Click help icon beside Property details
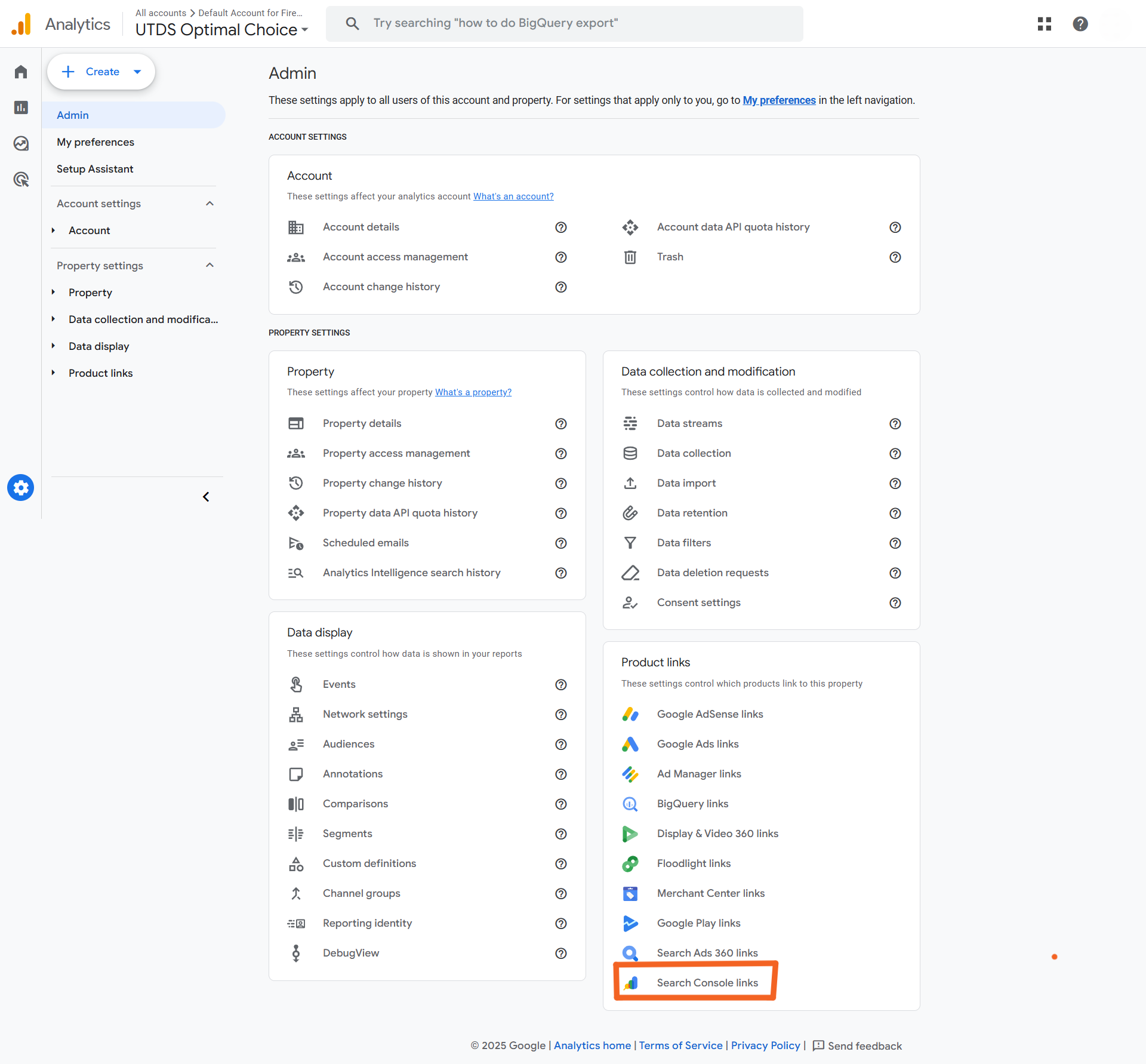The width and height of the screenshot is (1146, 1064). [x=561, y=424]
